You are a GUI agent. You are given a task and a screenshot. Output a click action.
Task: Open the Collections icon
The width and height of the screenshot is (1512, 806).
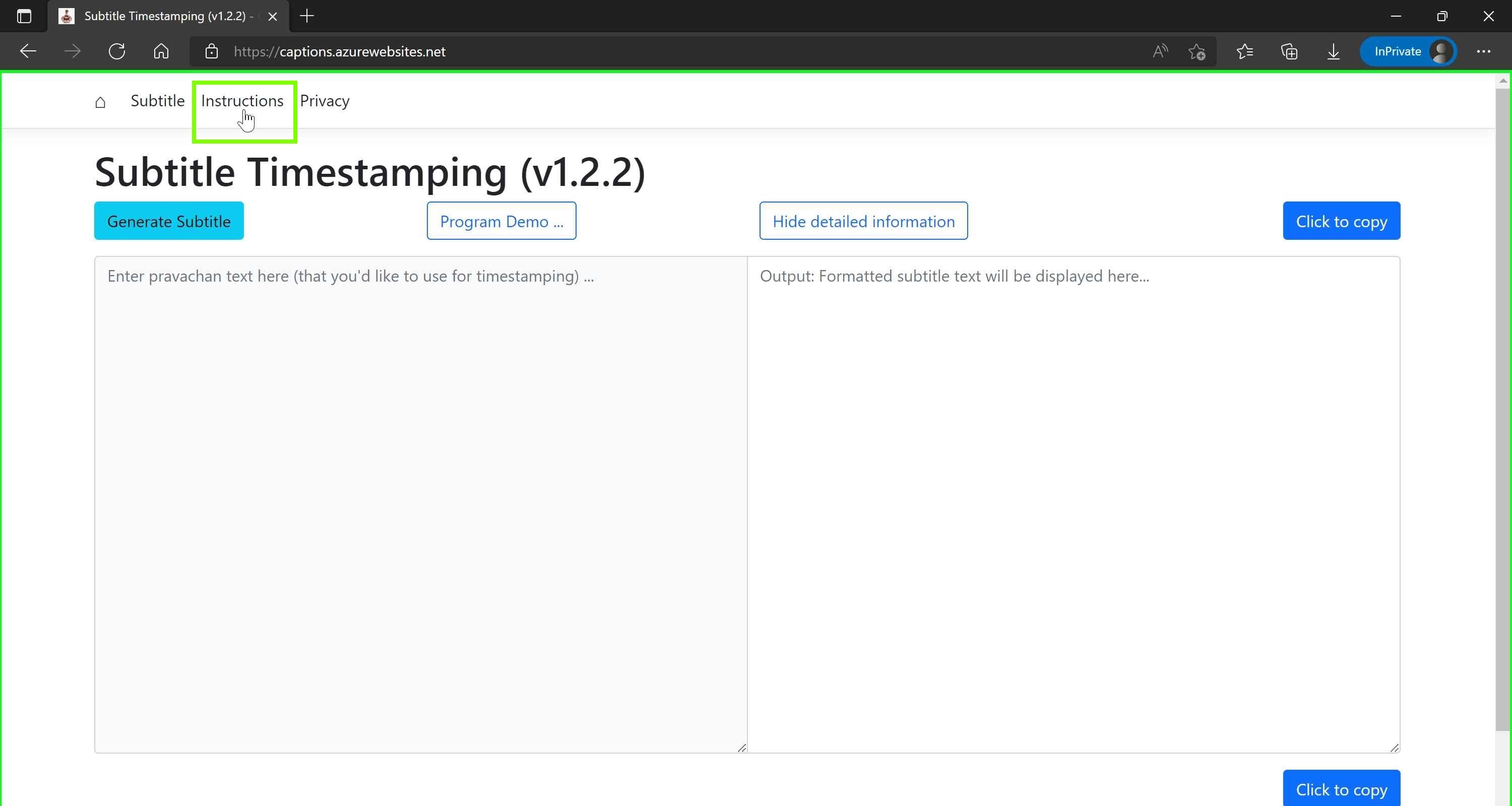(1289, 51)
